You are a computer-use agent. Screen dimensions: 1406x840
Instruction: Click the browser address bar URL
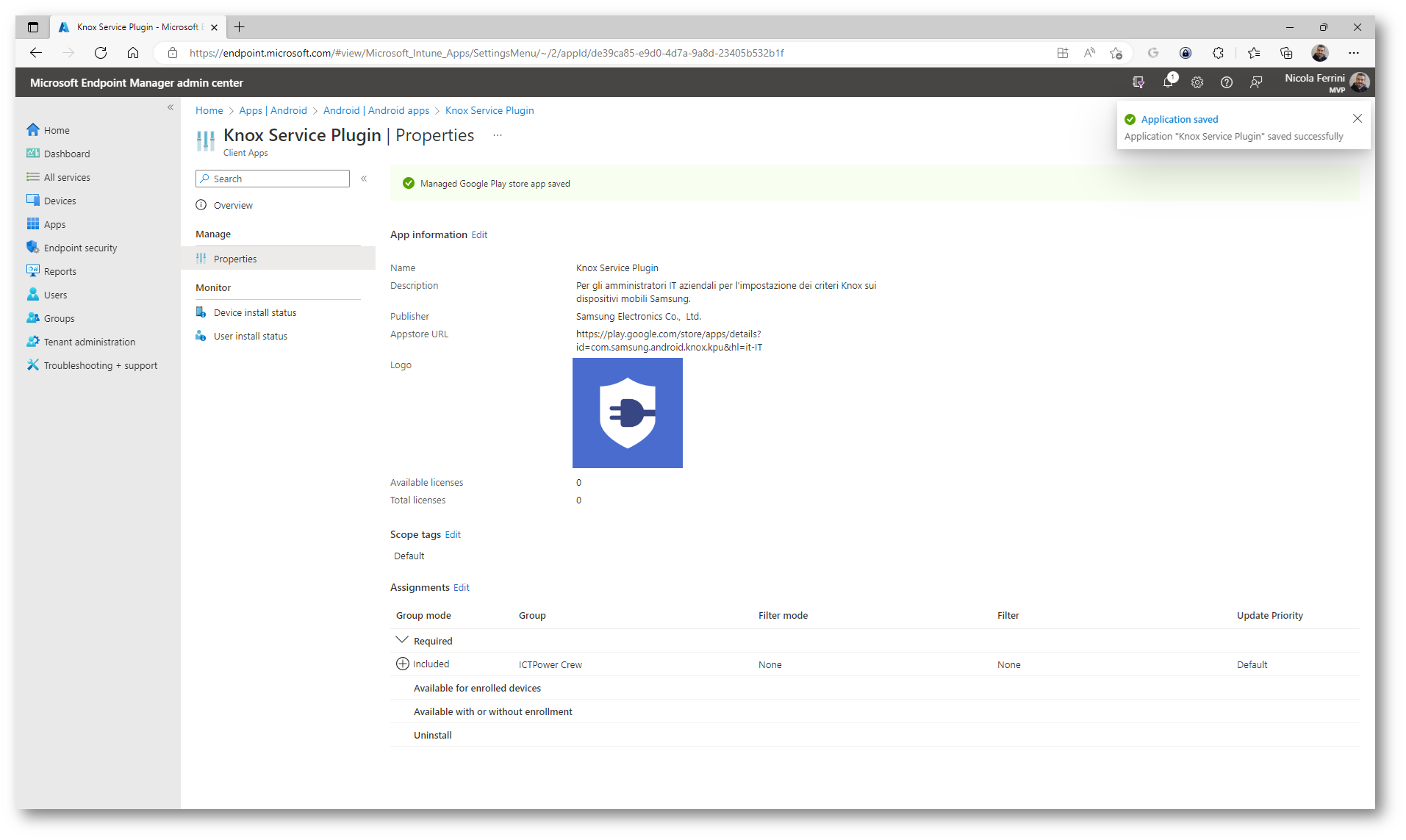pos(487,53)
